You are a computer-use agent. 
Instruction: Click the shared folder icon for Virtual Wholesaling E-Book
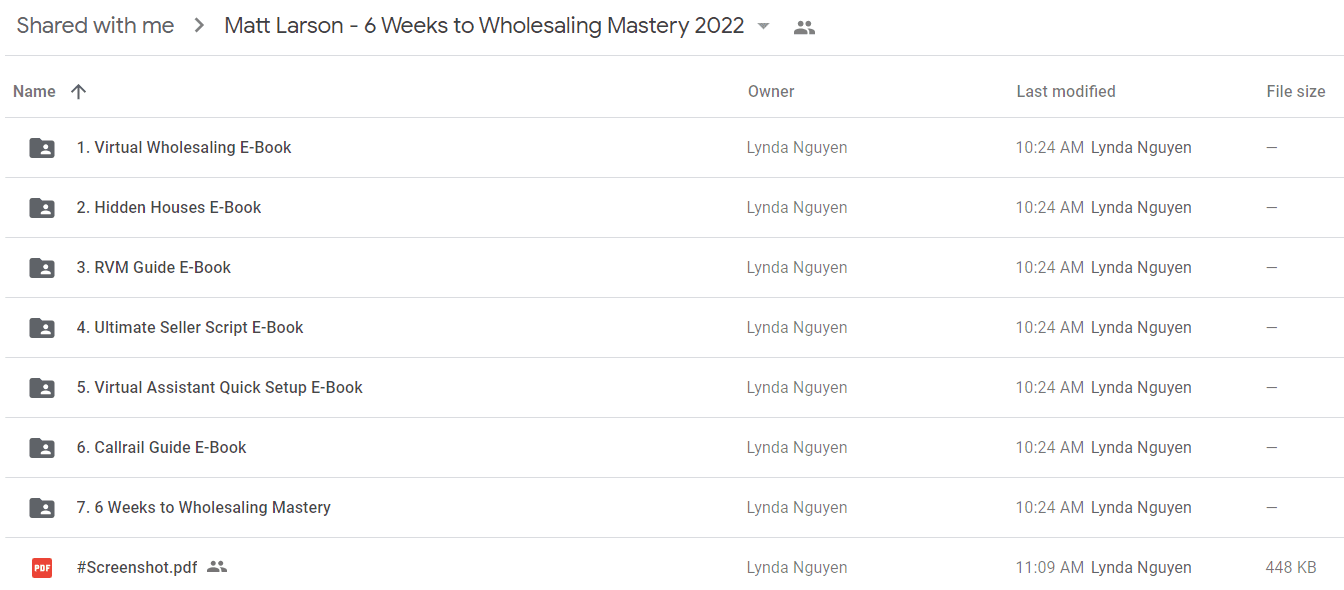(x=42, y=148)
